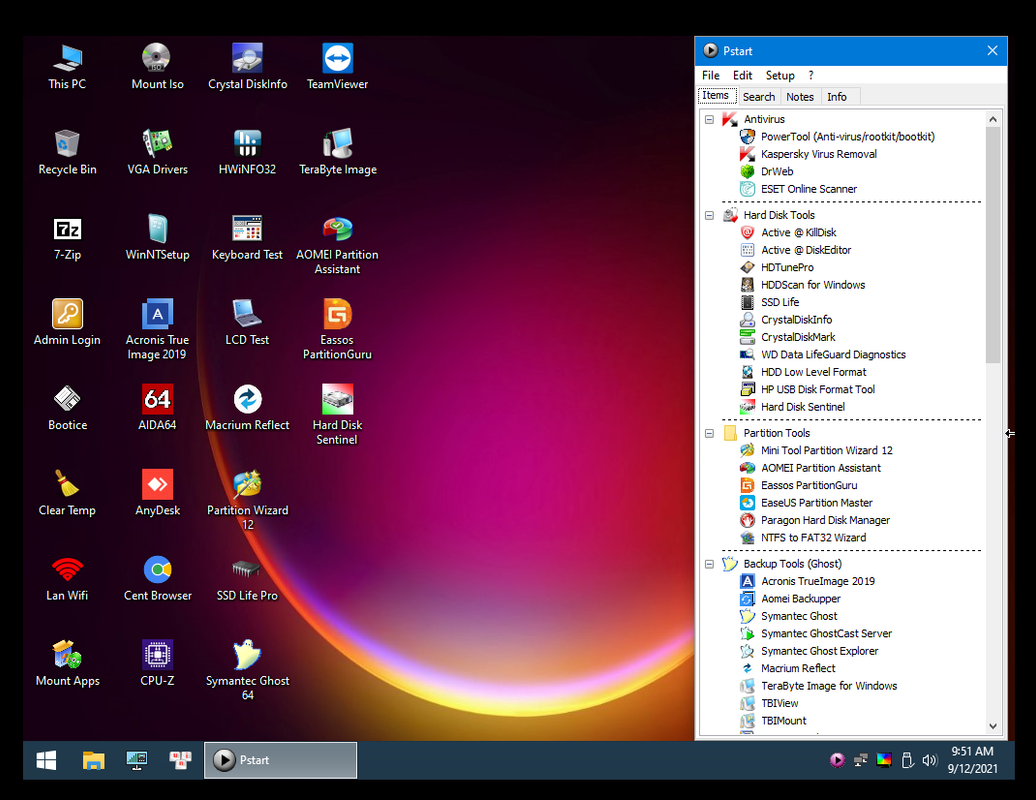Open the Edit menu in Pstart
Image resolution: width=1036 pixels, height=800 pixels.
pyautogui.click(x=743, y=75)
